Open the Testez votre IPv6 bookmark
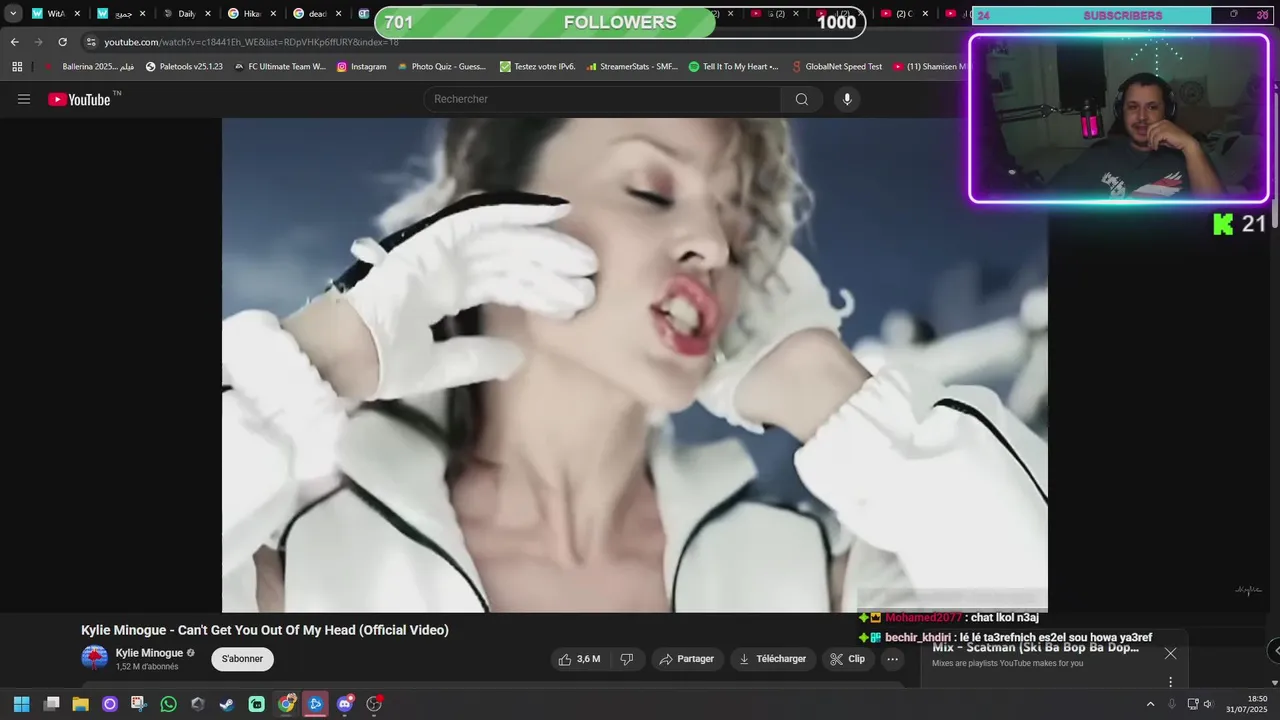The width and height of the screenshot is (1280, 720). click(537, 67)
